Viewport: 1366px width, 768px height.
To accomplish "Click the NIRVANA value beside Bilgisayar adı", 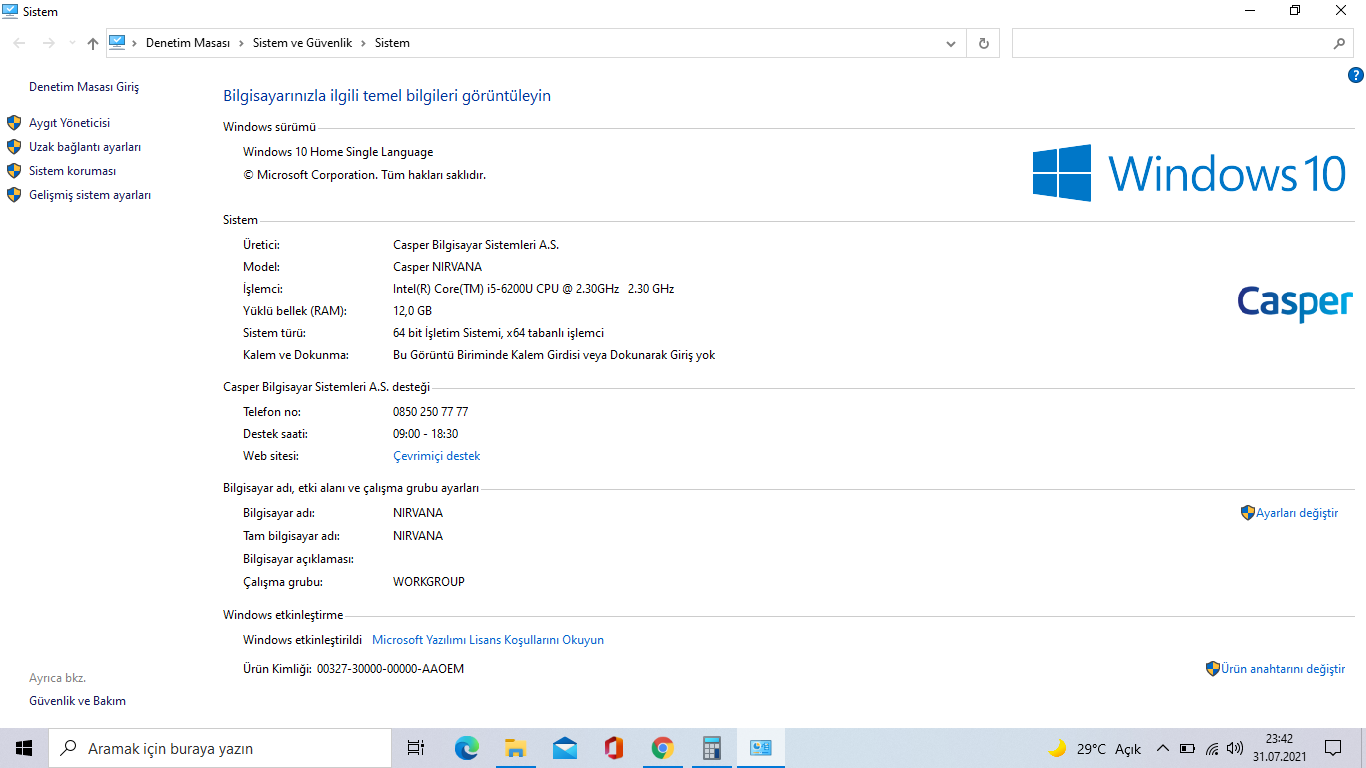I will click(418, 513).
